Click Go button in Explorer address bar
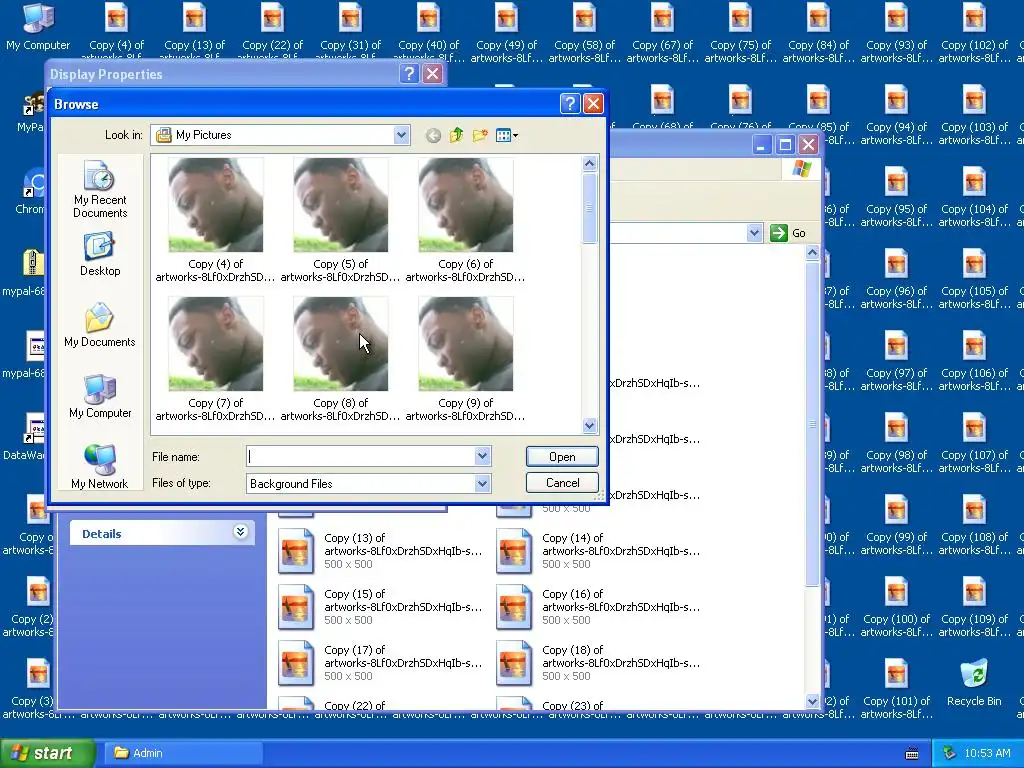The image size is (1024, 768). pyautogui.click(x=788, y=233)
